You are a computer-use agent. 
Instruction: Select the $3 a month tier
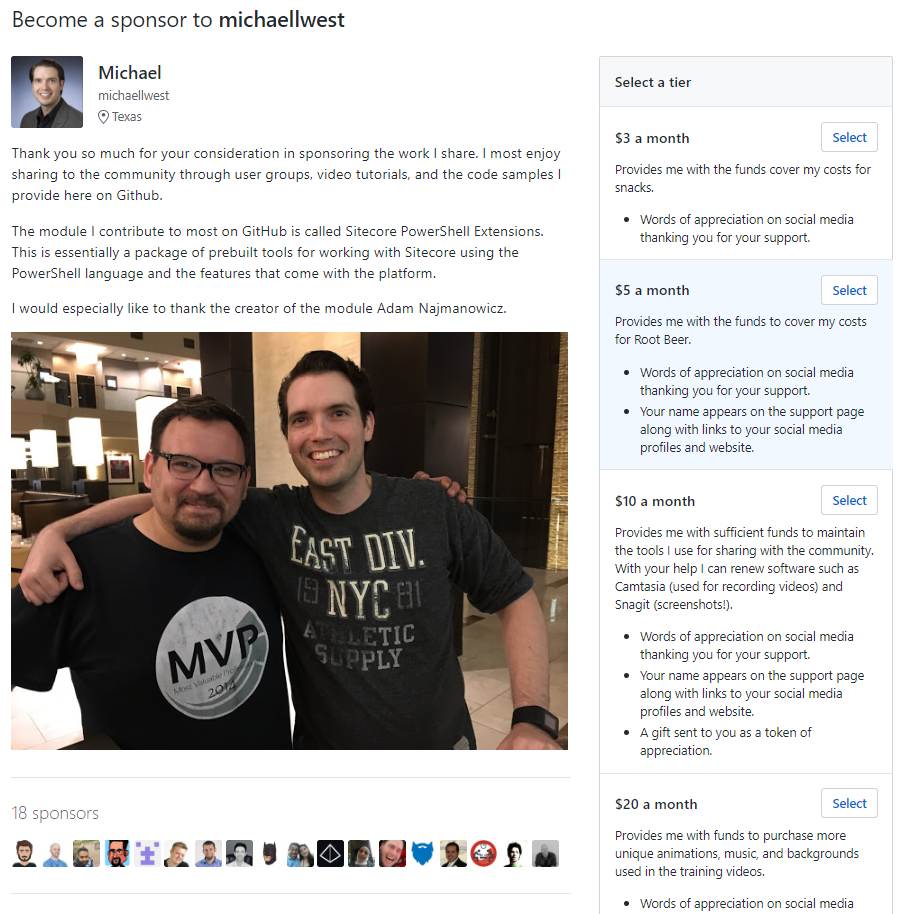click(849, 138)
